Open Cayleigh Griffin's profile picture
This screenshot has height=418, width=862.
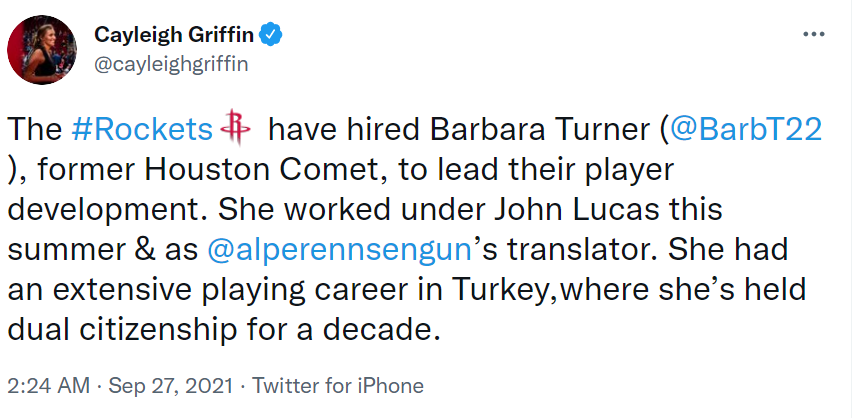pyautogui.click(x=42, y=50)
